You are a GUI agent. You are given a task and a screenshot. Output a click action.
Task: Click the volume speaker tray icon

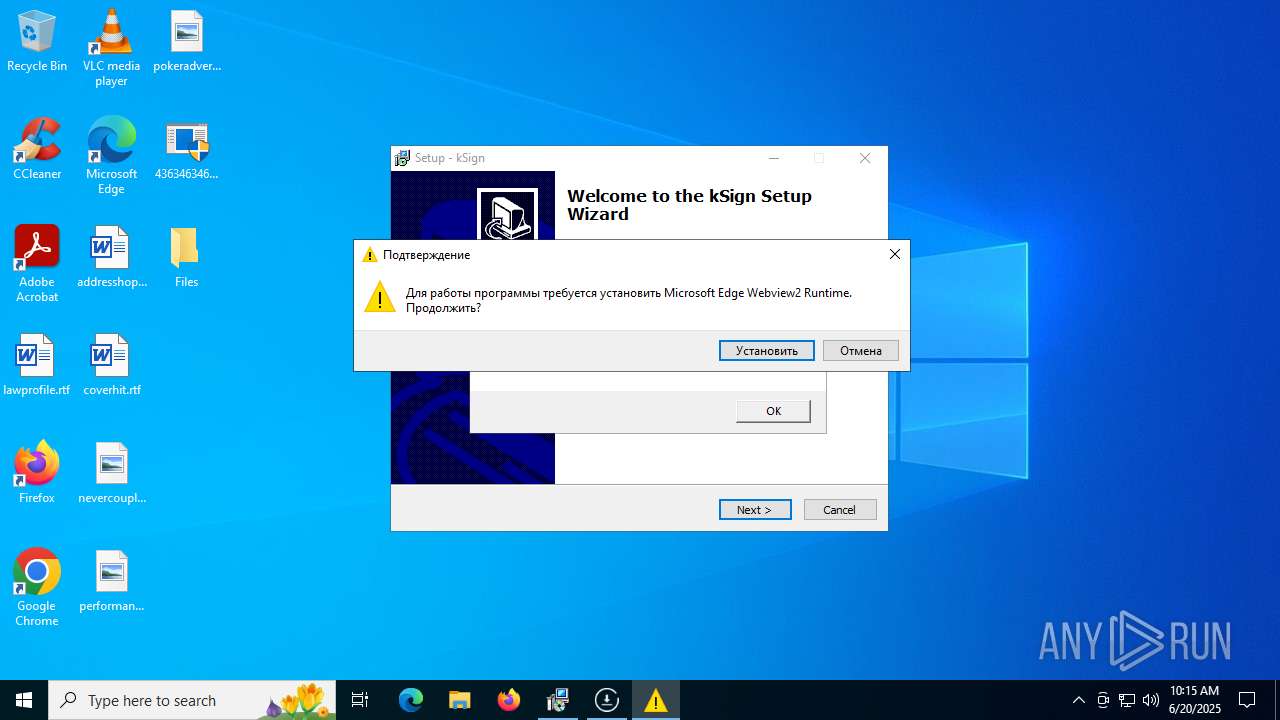1151,700
